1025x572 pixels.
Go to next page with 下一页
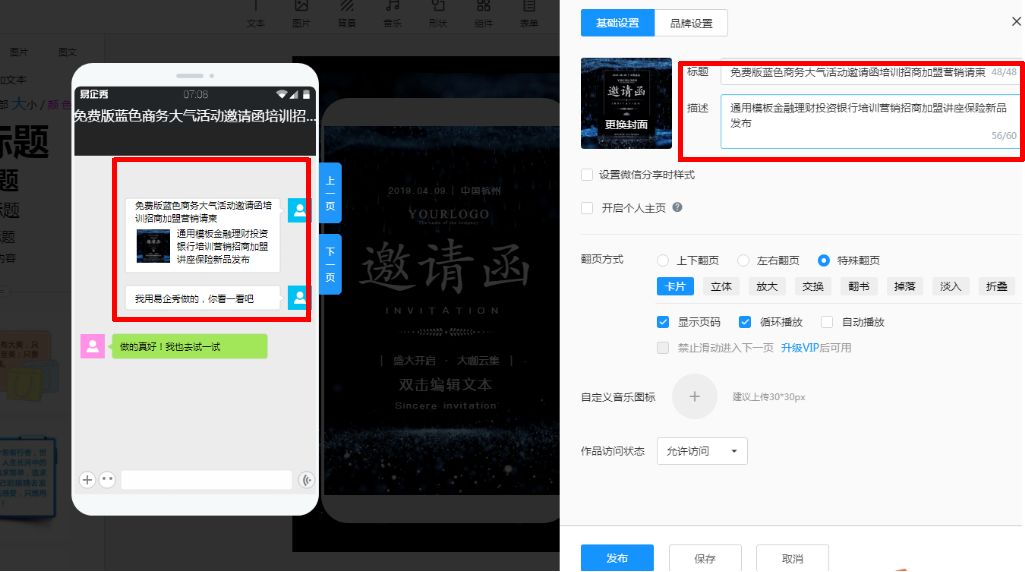tap(330, 264)
